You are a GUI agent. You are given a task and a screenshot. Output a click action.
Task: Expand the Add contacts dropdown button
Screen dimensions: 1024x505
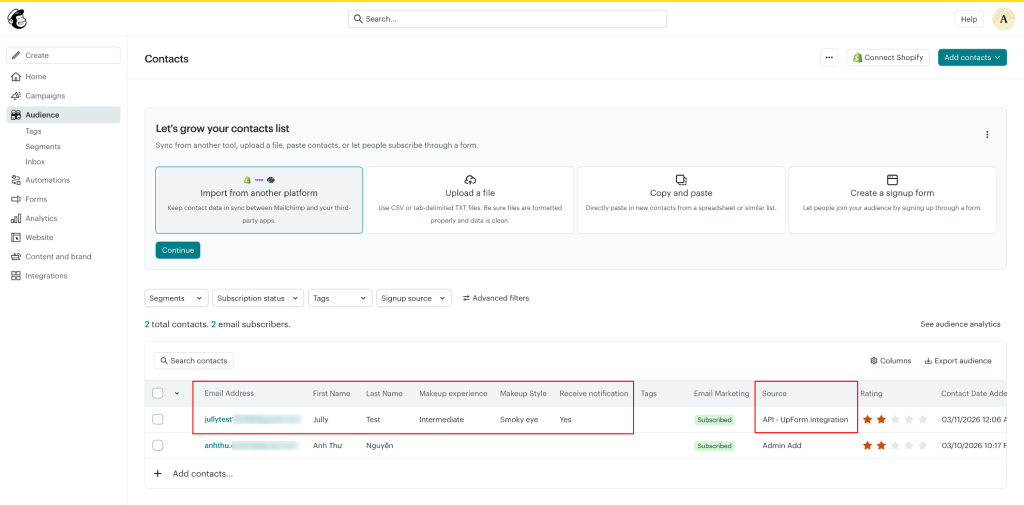972,57
